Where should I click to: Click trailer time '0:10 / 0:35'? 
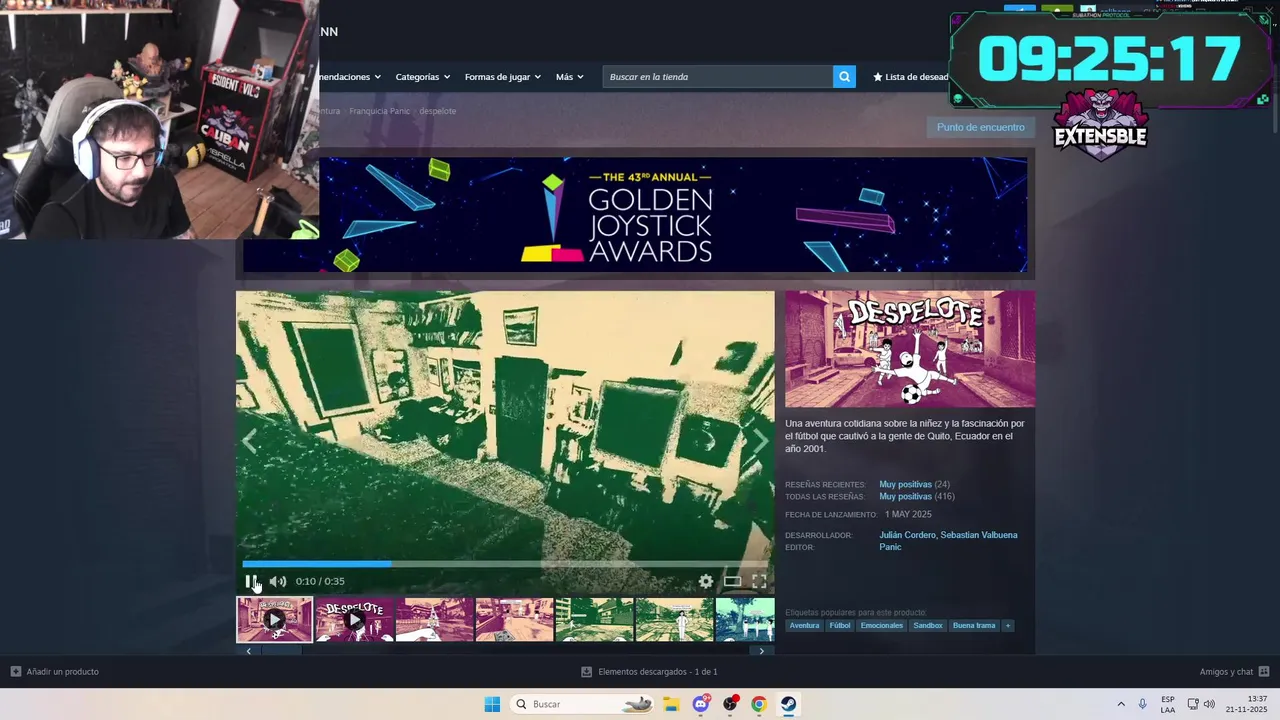320,581
